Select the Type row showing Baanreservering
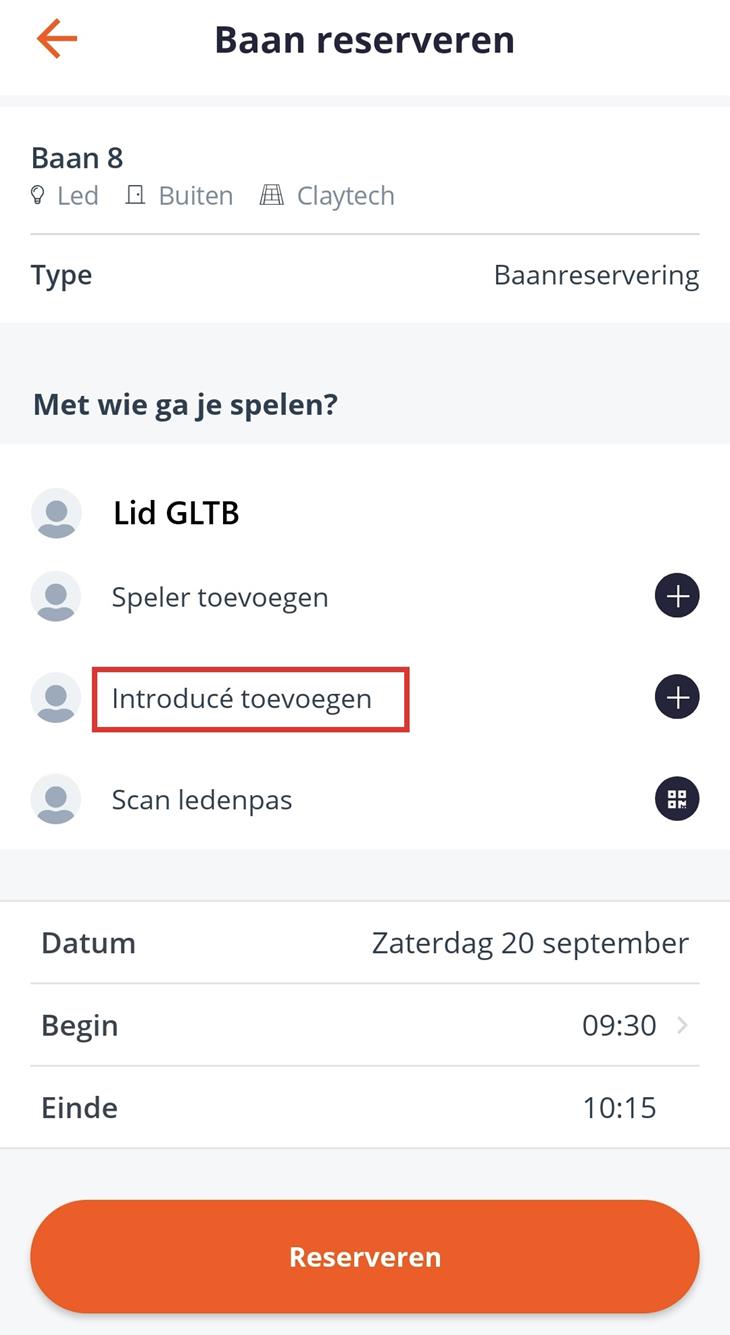Image resolution: width=730 pixels, height=1335 pixels. 365,274
